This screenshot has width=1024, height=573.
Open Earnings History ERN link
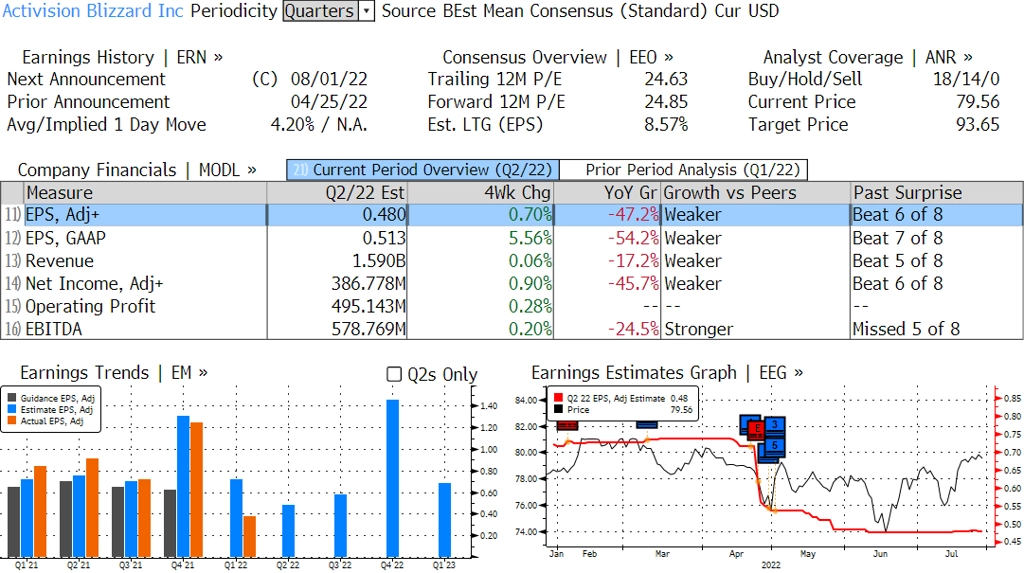122,57
